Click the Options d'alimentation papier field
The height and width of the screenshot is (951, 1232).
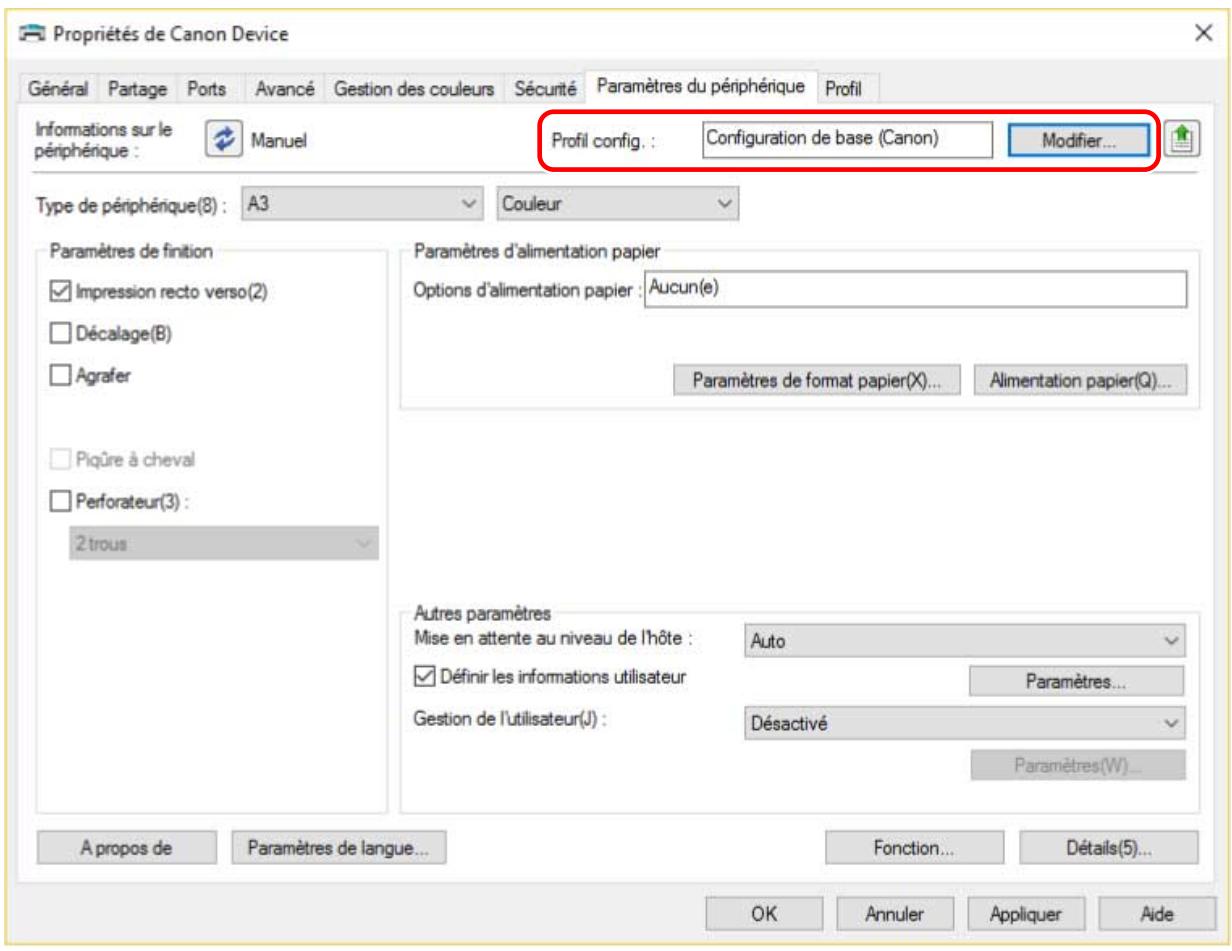(916, 290)
